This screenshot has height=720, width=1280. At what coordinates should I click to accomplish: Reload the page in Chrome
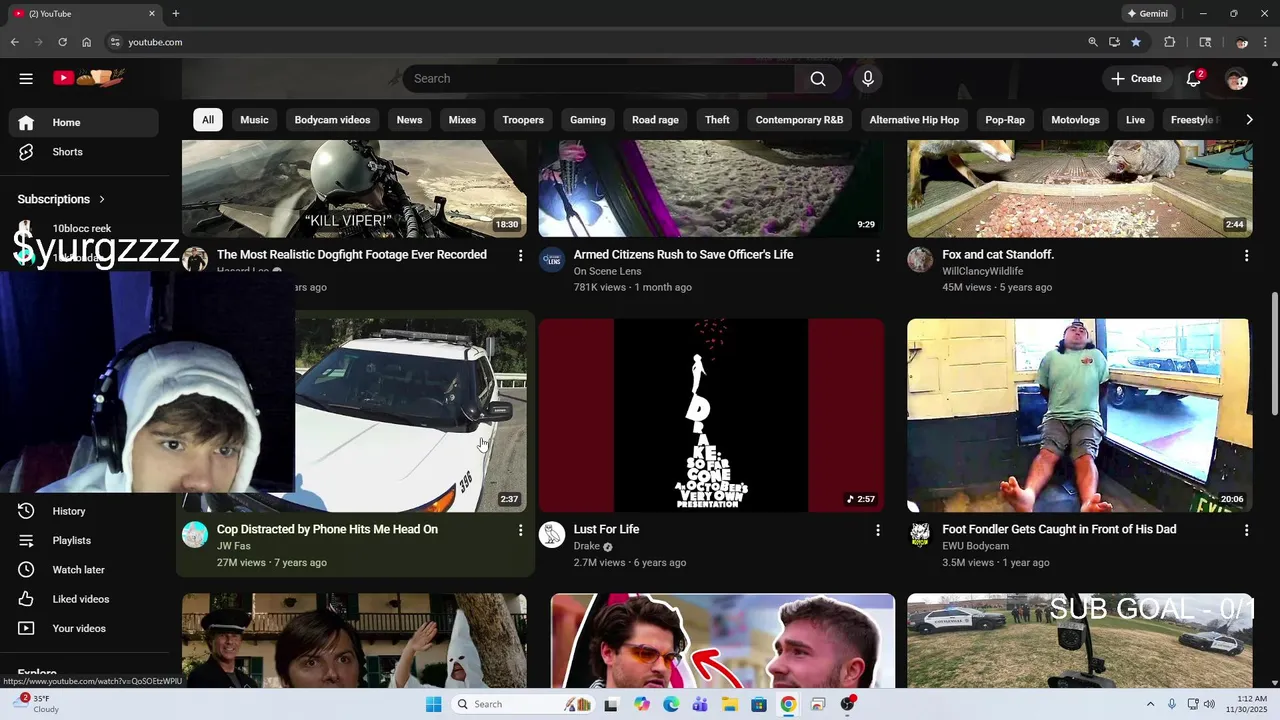(62, 42)
